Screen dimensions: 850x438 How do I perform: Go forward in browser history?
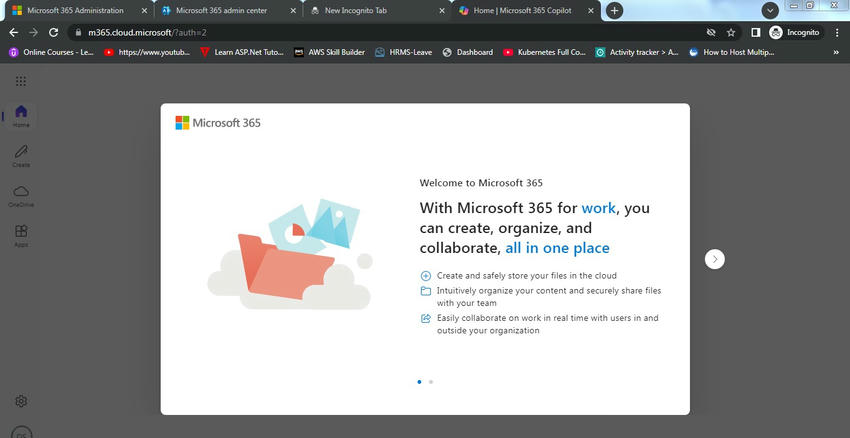[x=34, y=33]
